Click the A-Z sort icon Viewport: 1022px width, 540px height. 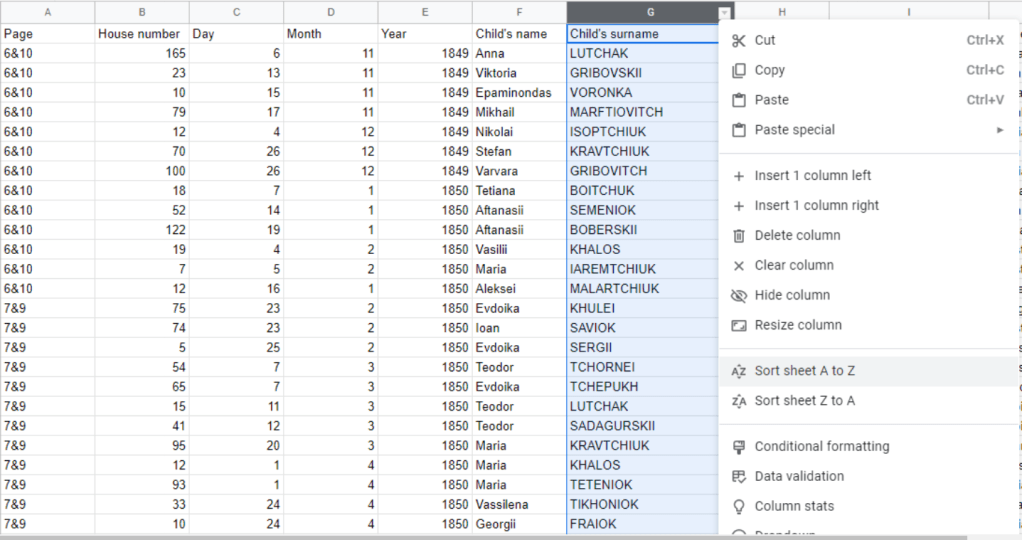(739, 371)
